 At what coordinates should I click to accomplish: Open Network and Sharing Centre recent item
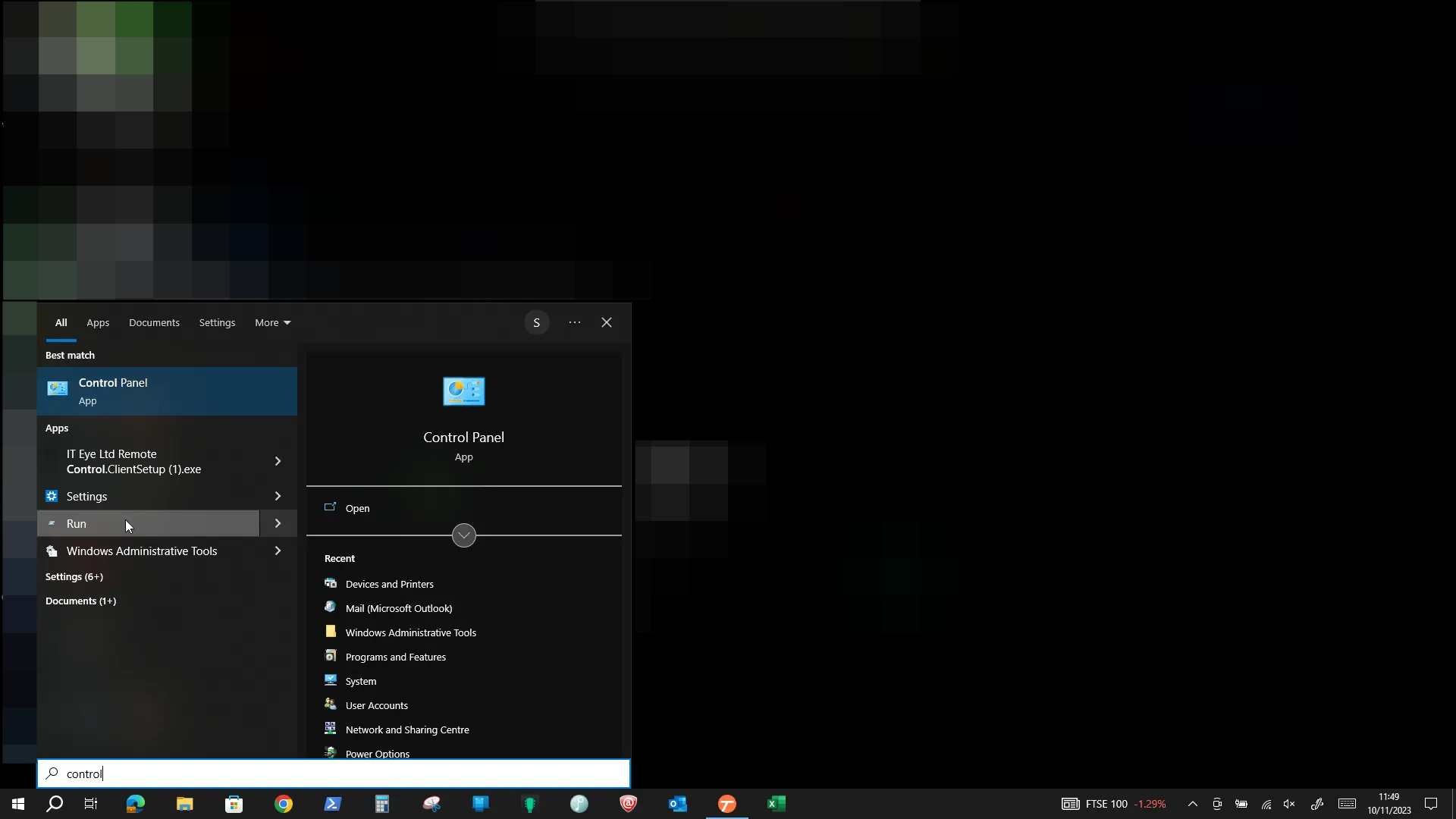click(407, 730)
